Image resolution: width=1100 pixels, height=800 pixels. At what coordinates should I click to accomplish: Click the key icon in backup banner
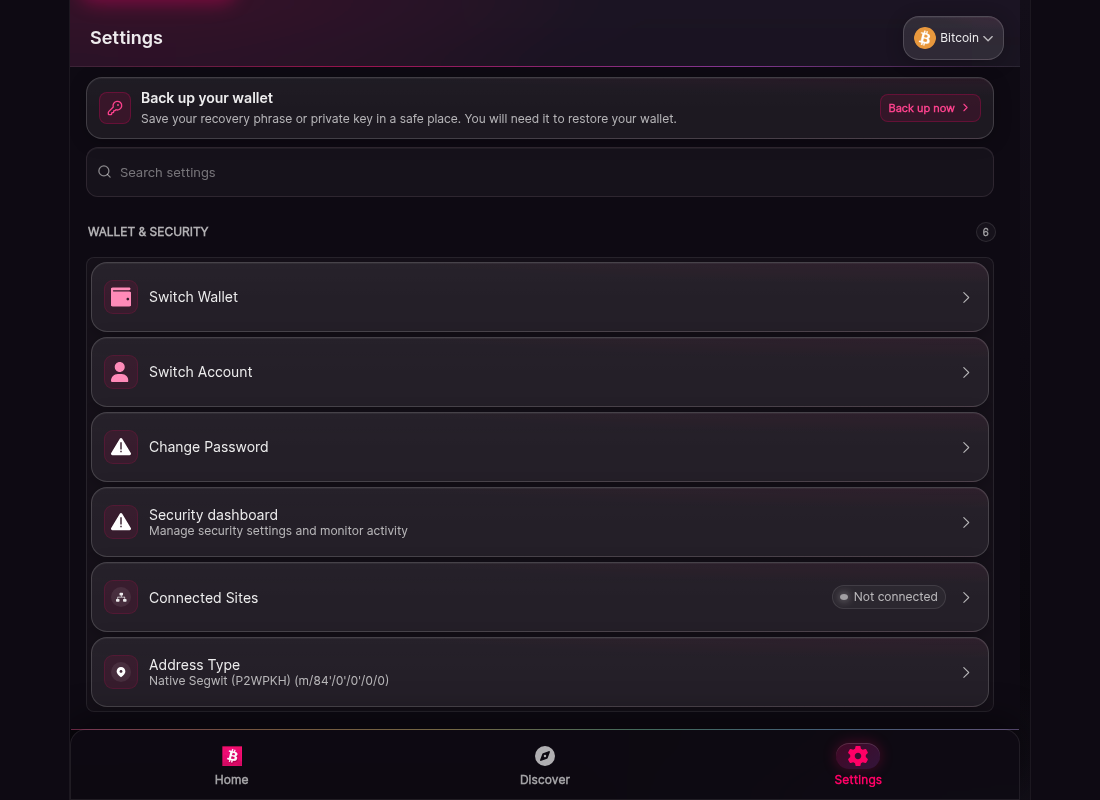115,108
